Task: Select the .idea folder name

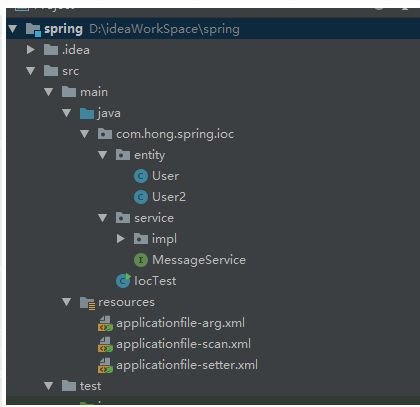Action: pyautogui.click(x=76, y=50)
